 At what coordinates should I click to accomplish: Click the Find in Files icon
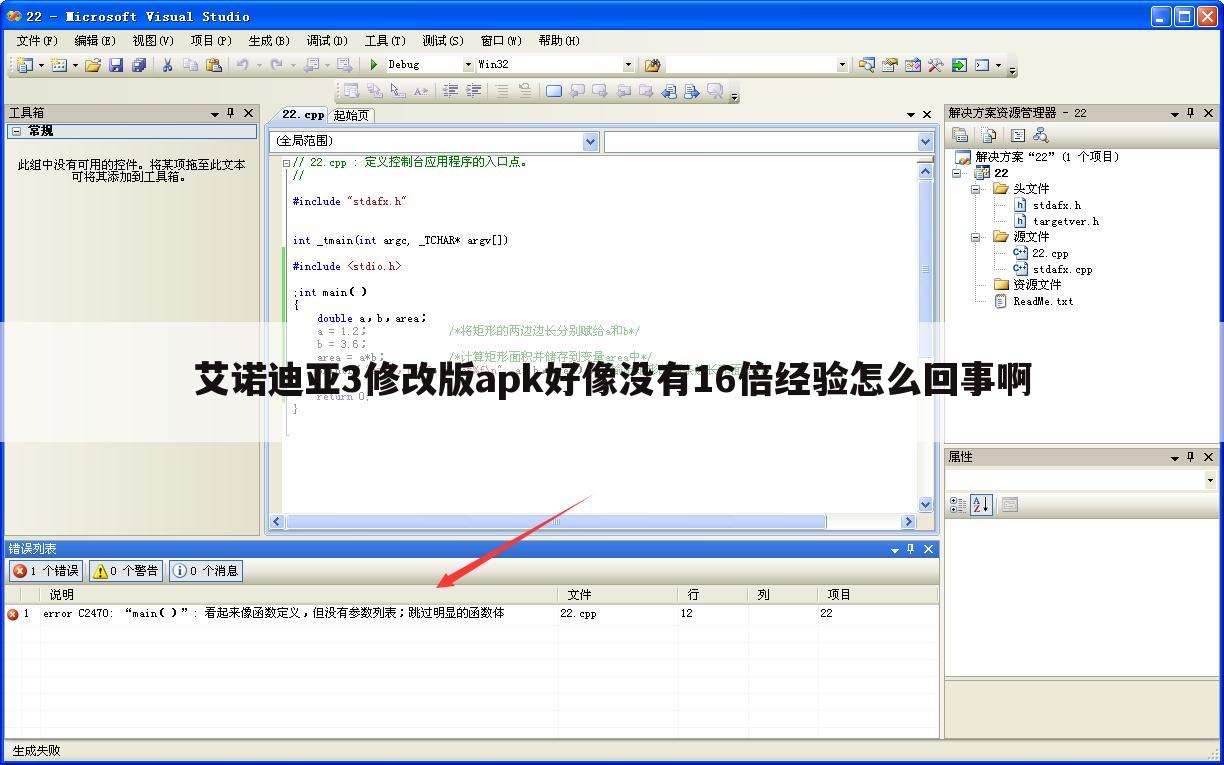tap(652, 65)
